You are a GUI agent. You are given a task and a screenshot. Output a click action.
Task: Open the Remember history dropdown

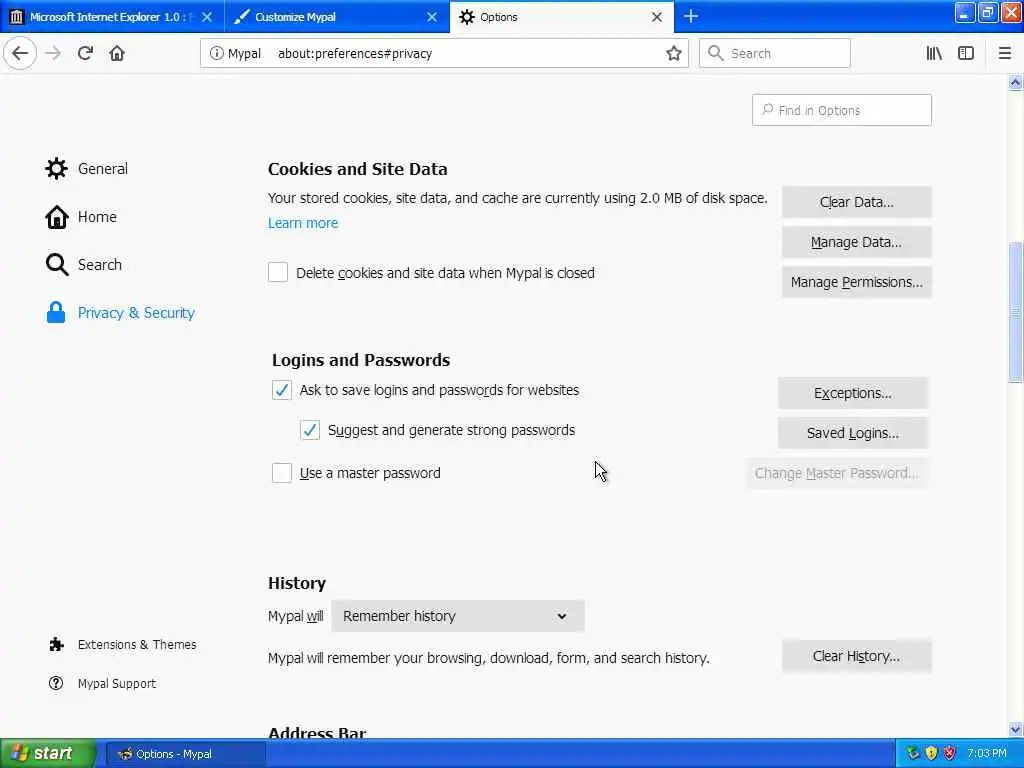(458, 616)
